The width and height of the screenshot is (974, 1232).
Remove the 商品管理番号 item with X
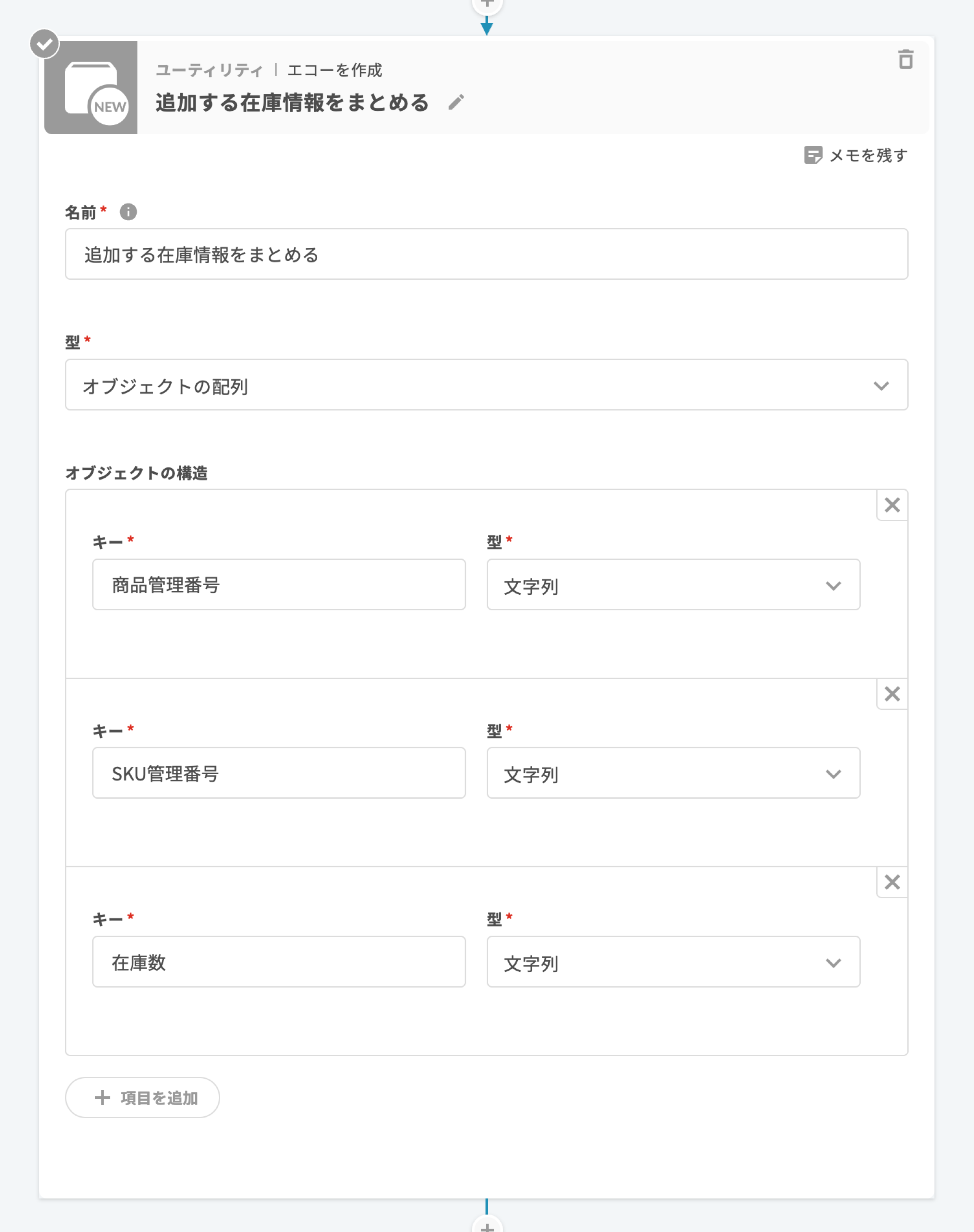(x=892, y=505)
